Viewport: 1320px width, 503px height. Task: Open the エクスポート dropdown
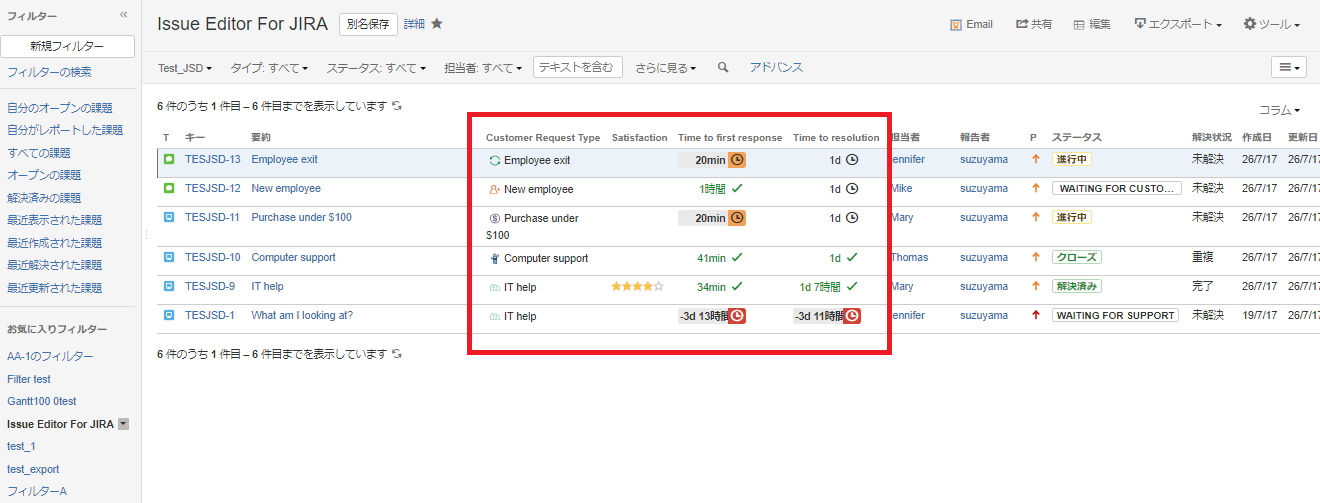point(1178,24)
